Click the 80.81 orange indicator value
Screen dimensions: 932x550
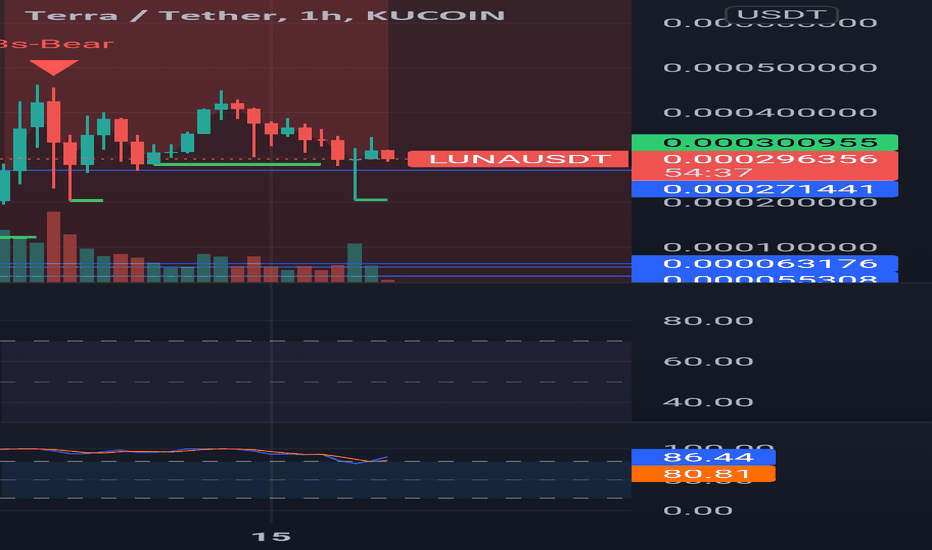(703, 474)
